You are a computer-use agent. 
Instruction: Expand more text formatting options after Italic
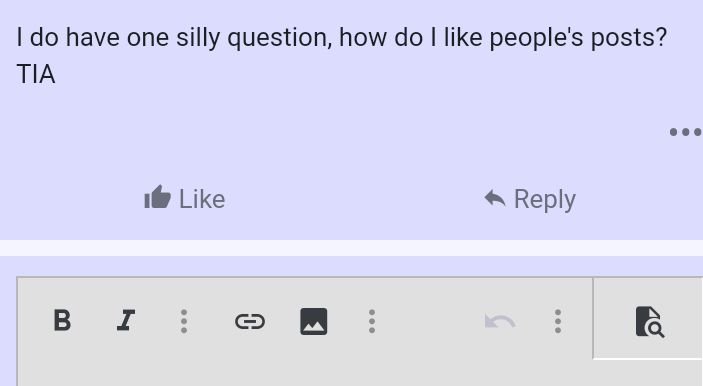click(184, 321)
